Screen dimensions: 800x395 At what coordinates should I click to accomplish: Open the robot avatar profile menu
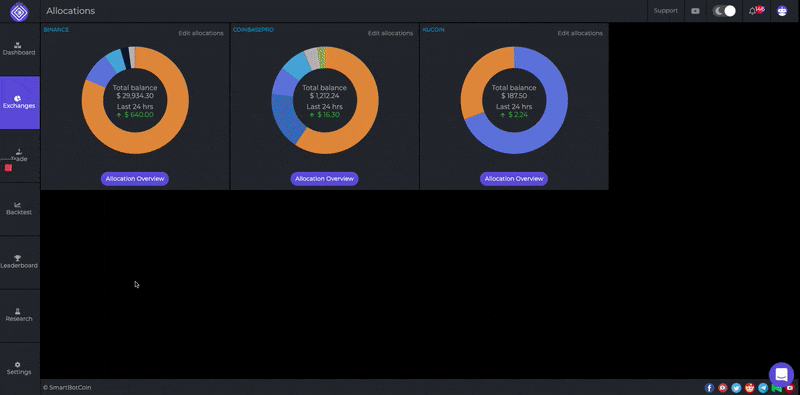[x=782, y=11]
